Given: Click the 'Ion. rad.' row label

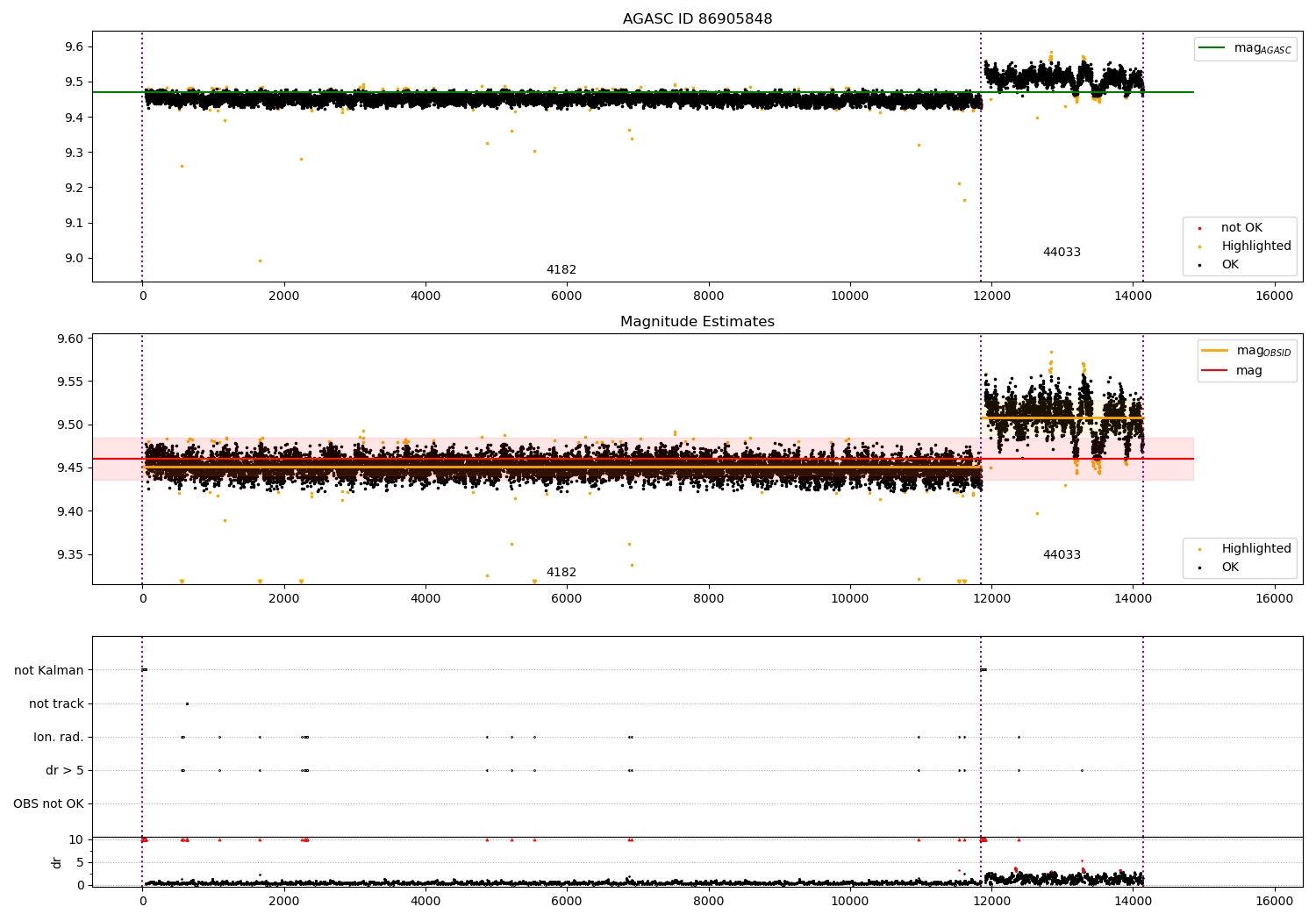Looking at the screenshot, I should (59, 737).
